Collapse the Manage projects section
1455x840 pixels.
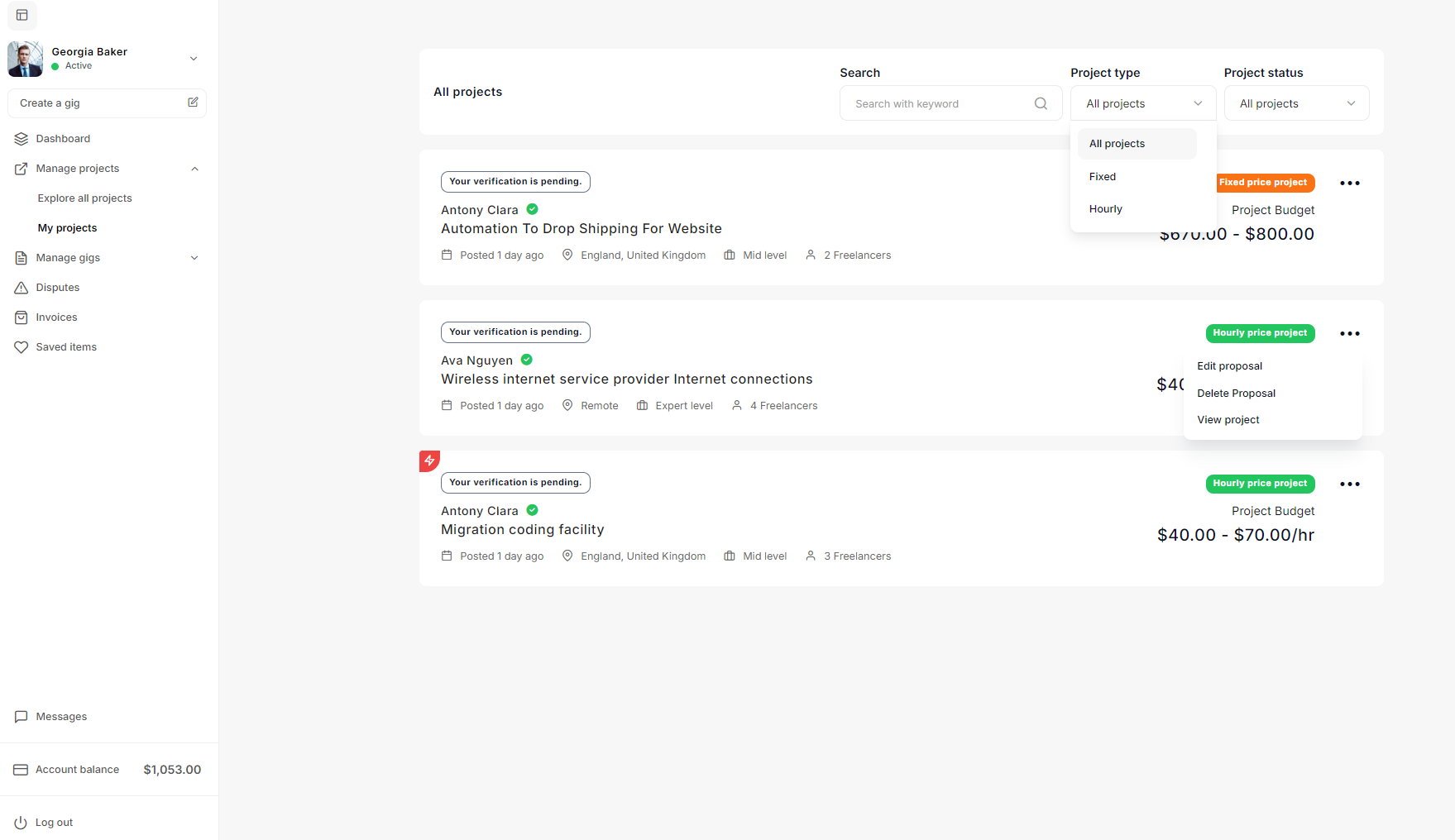coord(194,169)
